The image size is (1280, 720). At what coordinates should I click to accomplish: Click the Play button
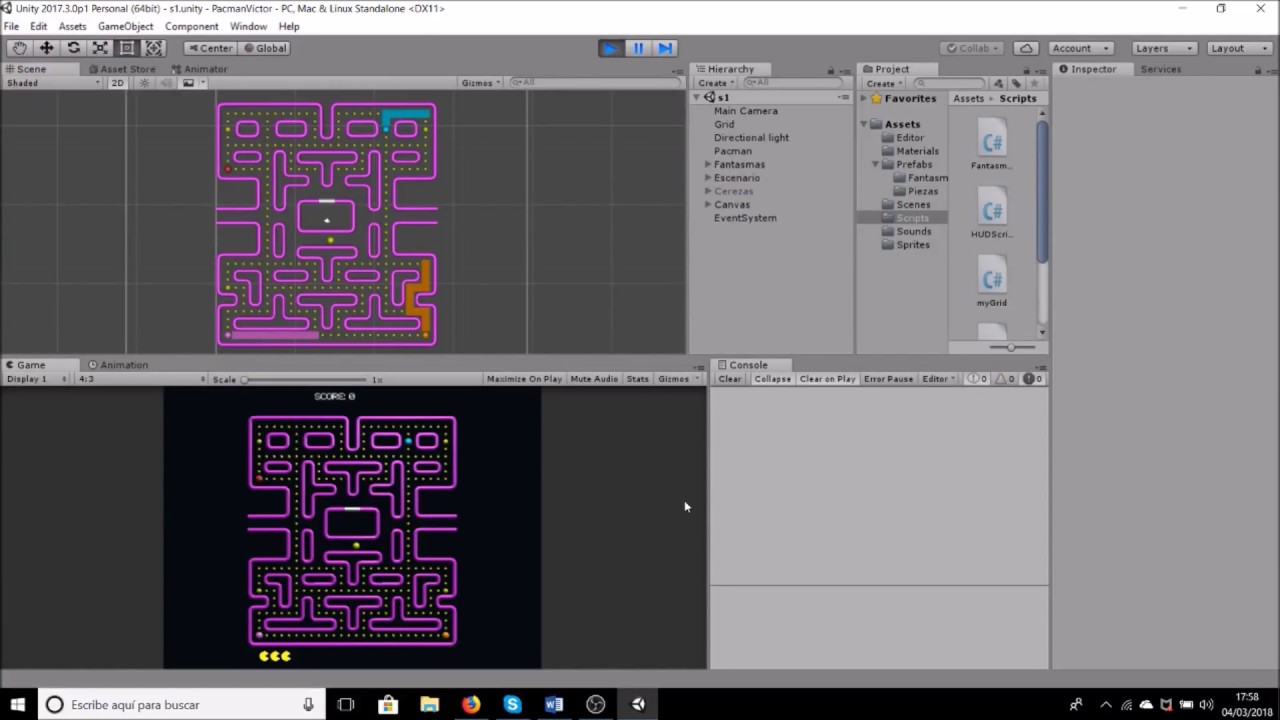click(610, 48)
